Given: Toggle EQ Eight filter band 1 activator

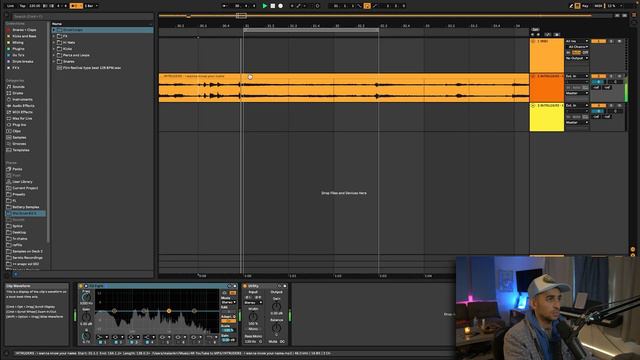Looking at the screenshot, I should tap(101, 342).
